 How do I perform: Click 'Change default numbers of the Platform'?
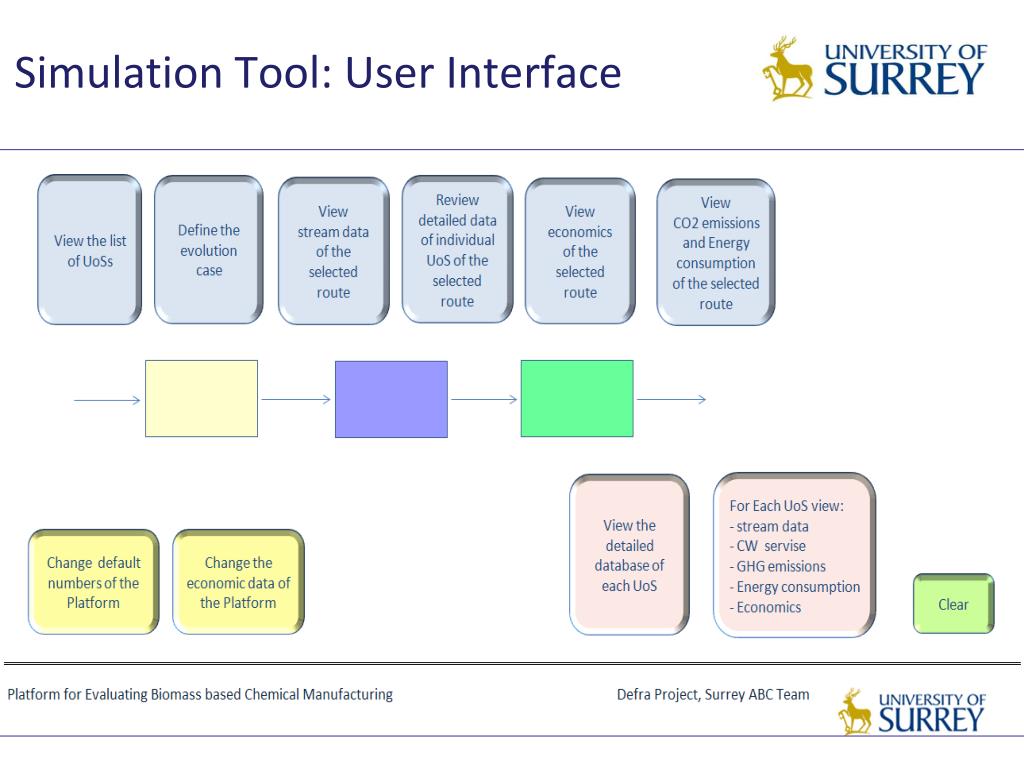93,582
